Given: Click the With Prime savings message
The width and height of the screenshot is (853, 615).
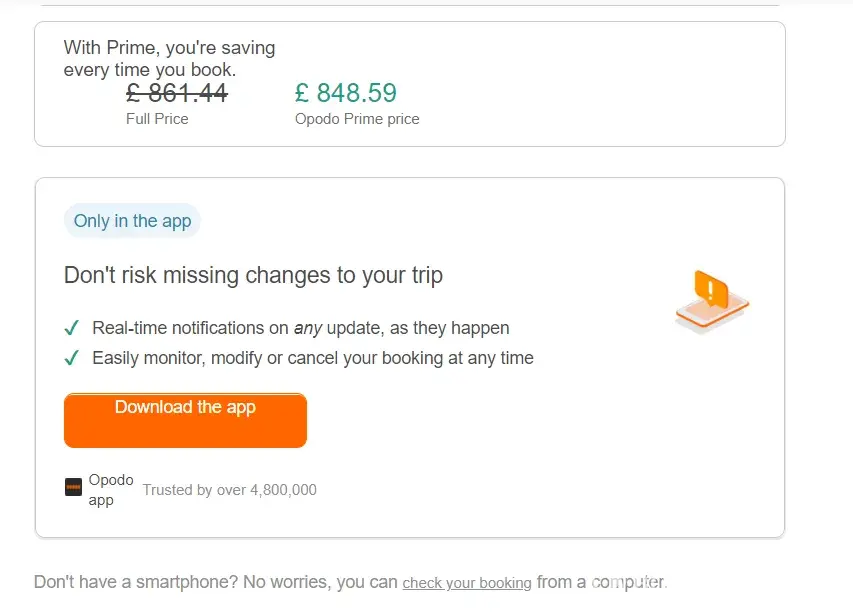Looking at the screenshot, I should coord(169,59).
